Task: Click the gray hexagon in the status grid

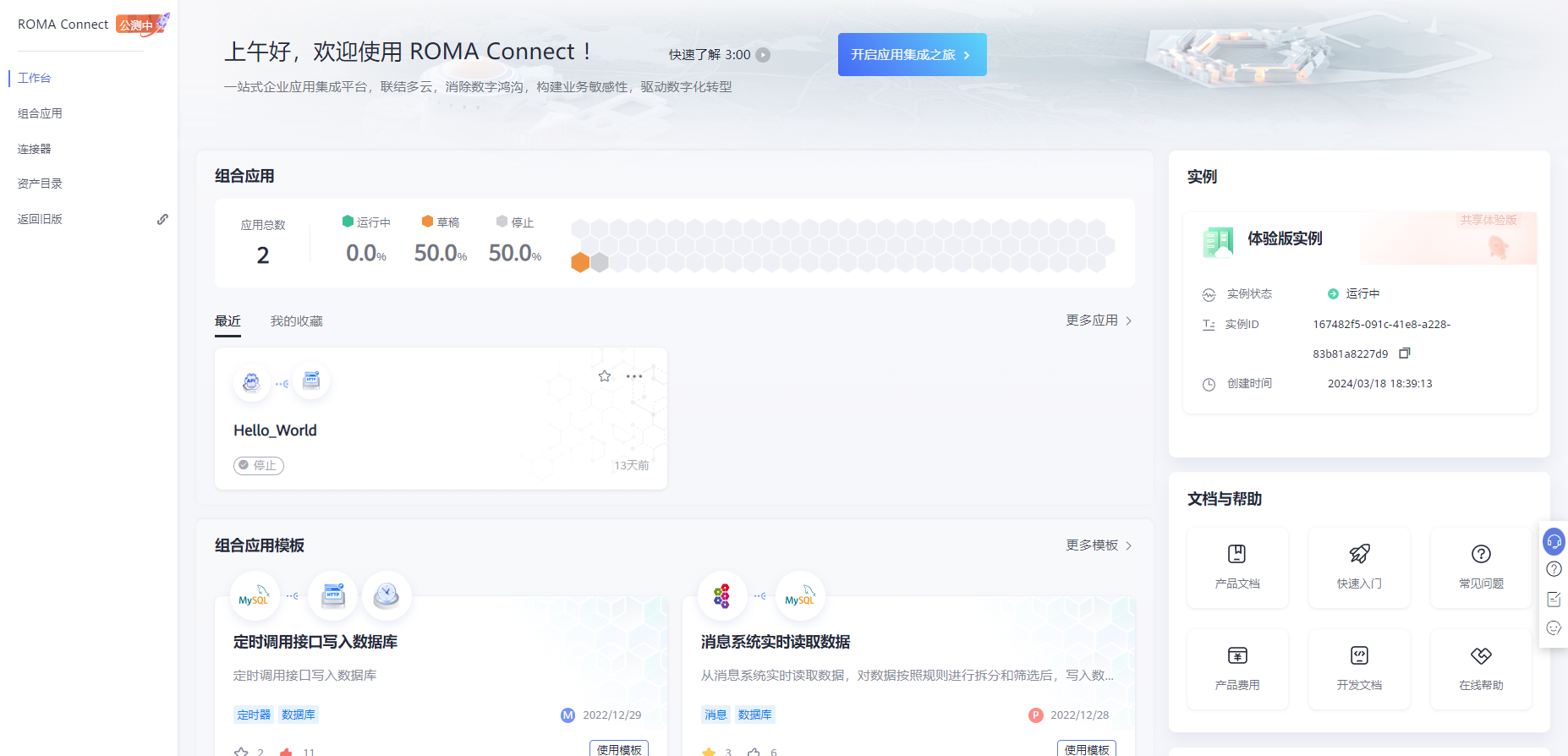Action: pos(600,262)
